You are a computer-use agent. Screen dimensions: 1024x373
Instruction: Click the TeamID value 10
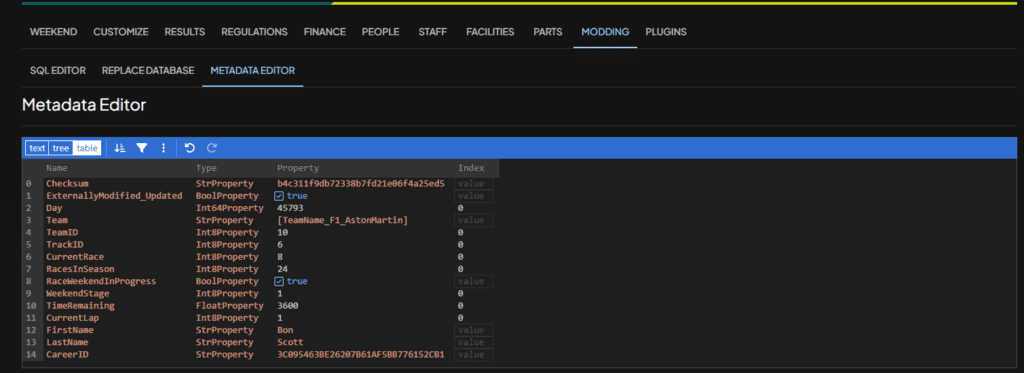282,233
